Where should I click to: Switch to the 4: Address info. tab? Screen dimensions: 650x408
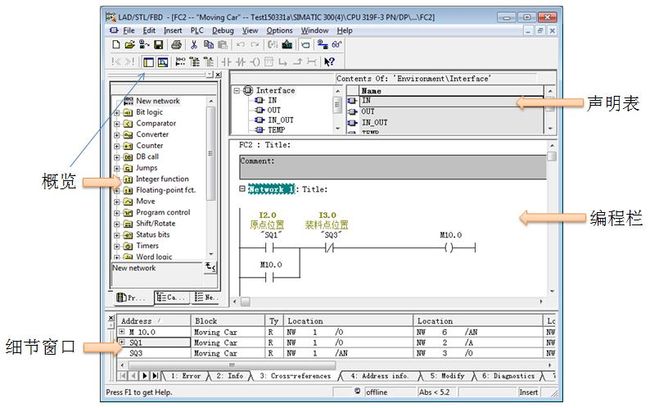click(x=379, y=376)
